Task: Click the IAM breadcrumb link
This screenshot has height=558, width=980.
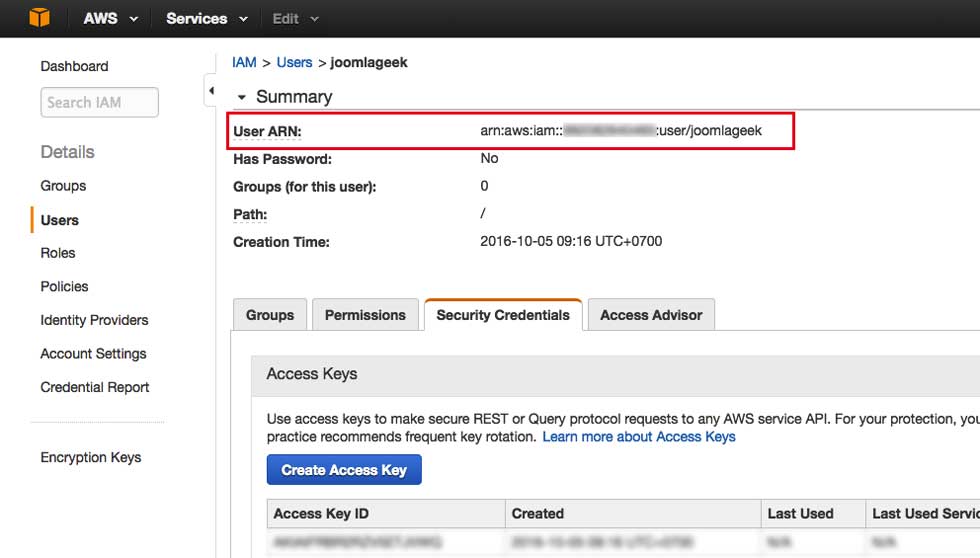Action: 244,62
